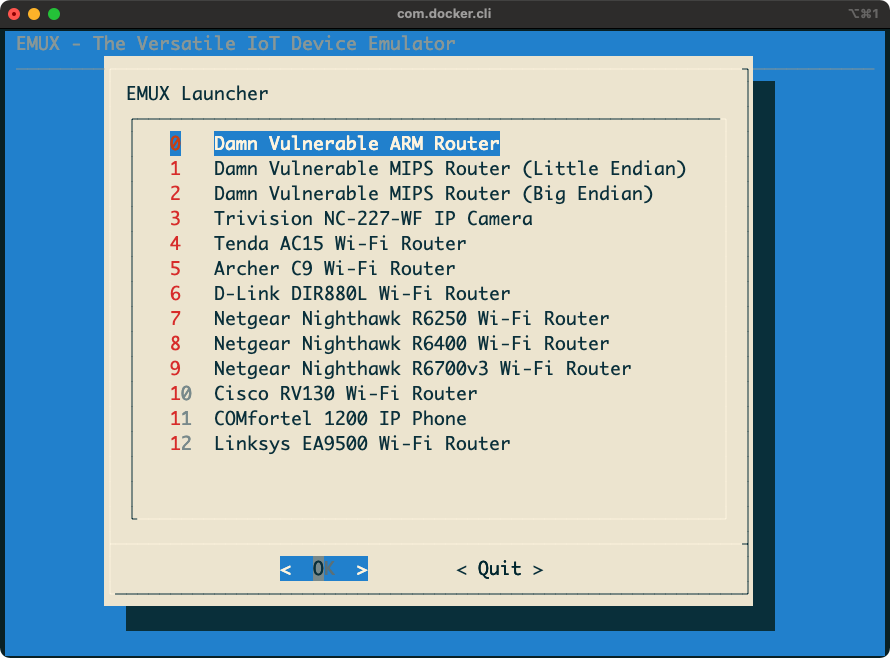
Task: Click the com.docker.cli terminal title bar
Action: click(444, 14)
